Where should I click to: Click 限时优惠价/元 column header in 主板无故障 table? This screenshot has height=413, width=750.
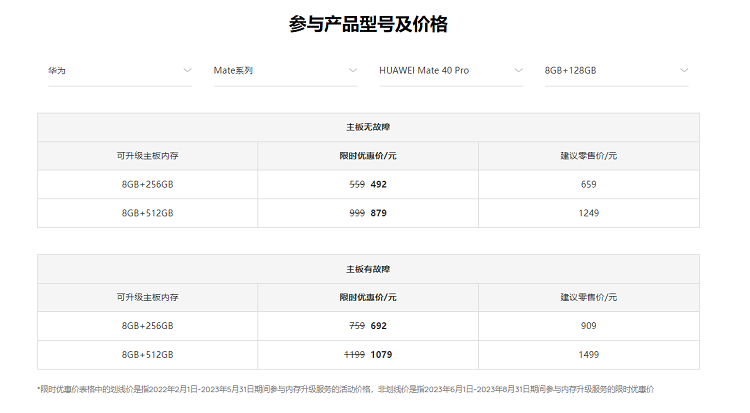368,156
